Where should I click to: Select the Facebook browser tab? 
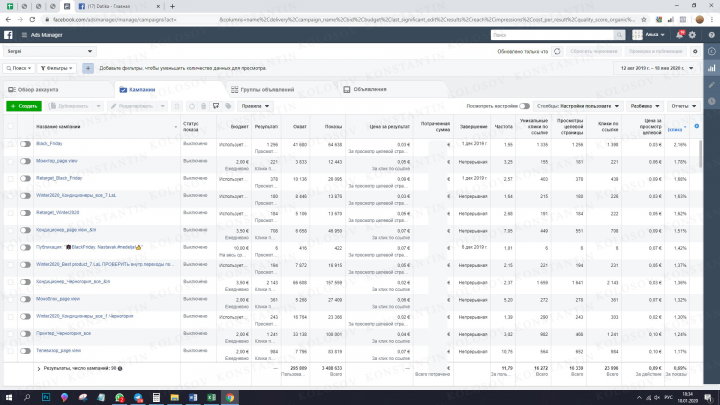point(118,6)
